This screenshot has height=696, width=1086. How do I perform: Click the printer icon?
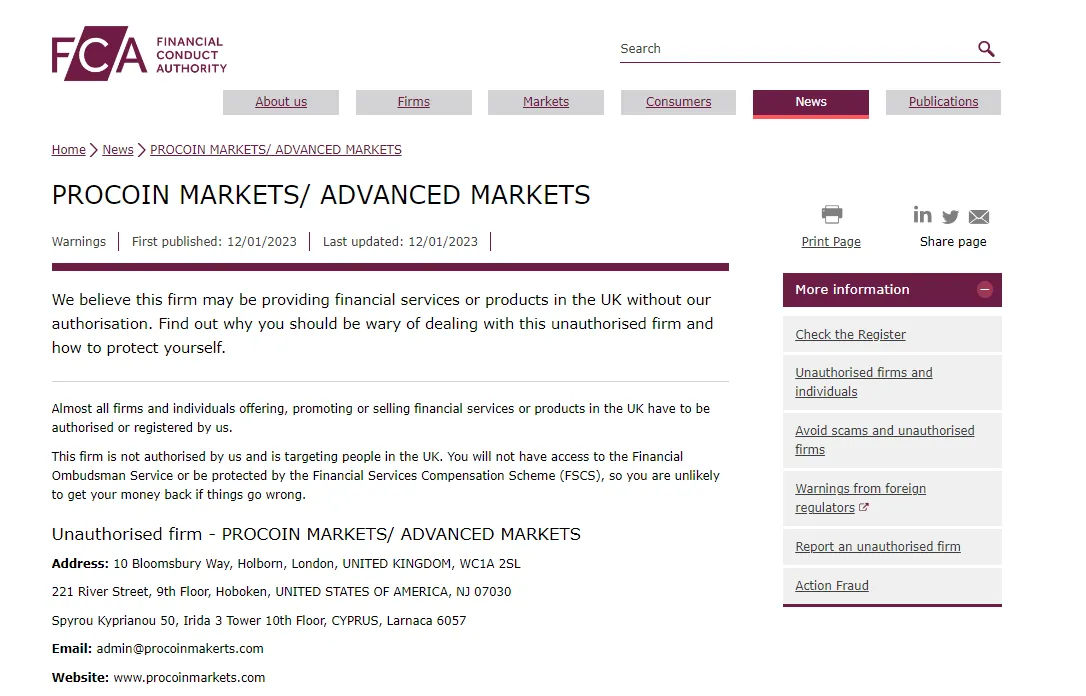point(831,214)
